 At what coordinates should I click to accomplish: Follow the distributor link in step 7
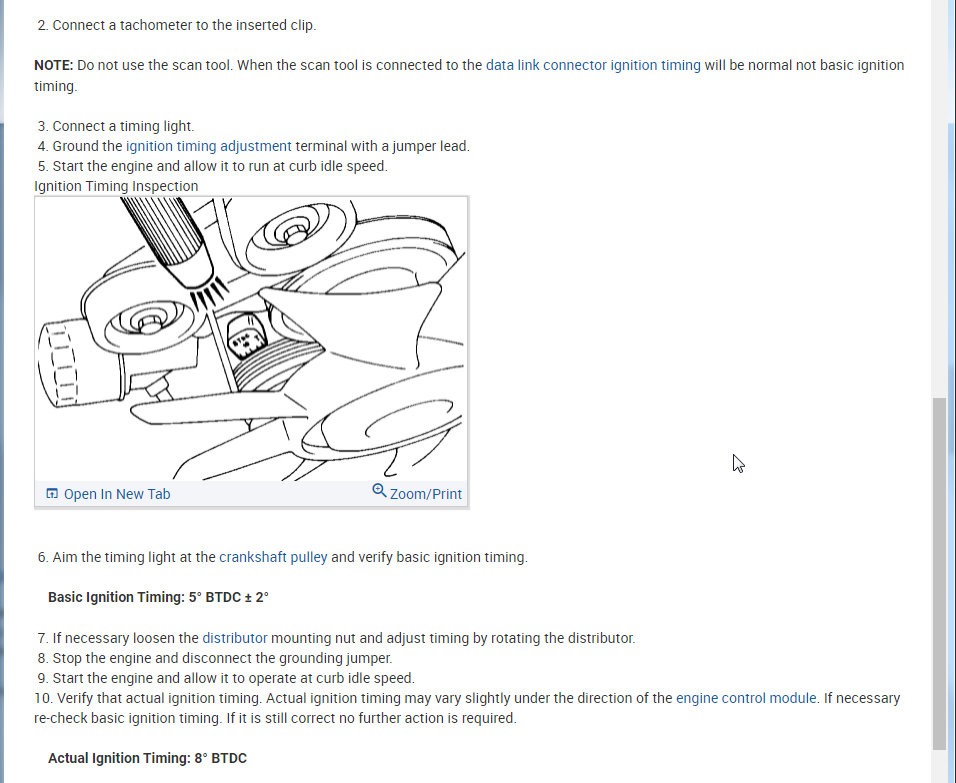[x=235, y=638]
